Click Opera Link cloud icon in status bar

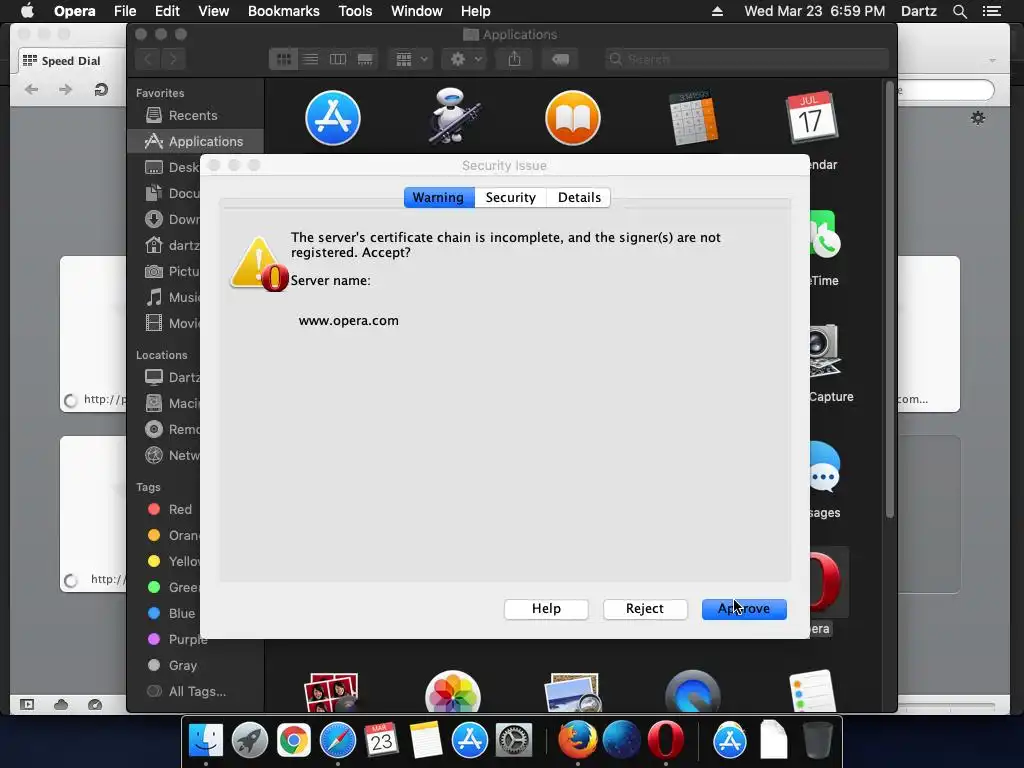[61, 705]
